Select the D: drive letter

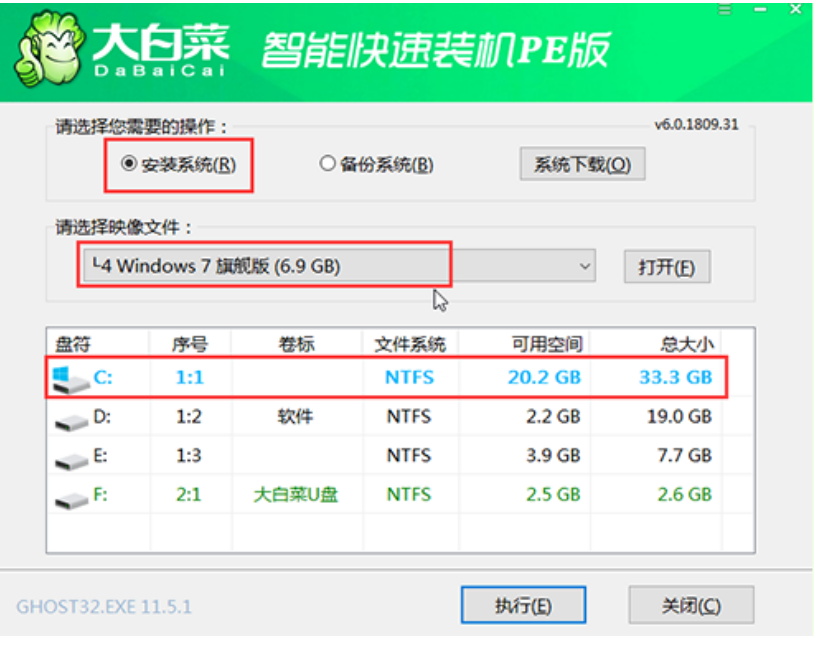pos(102,416)
